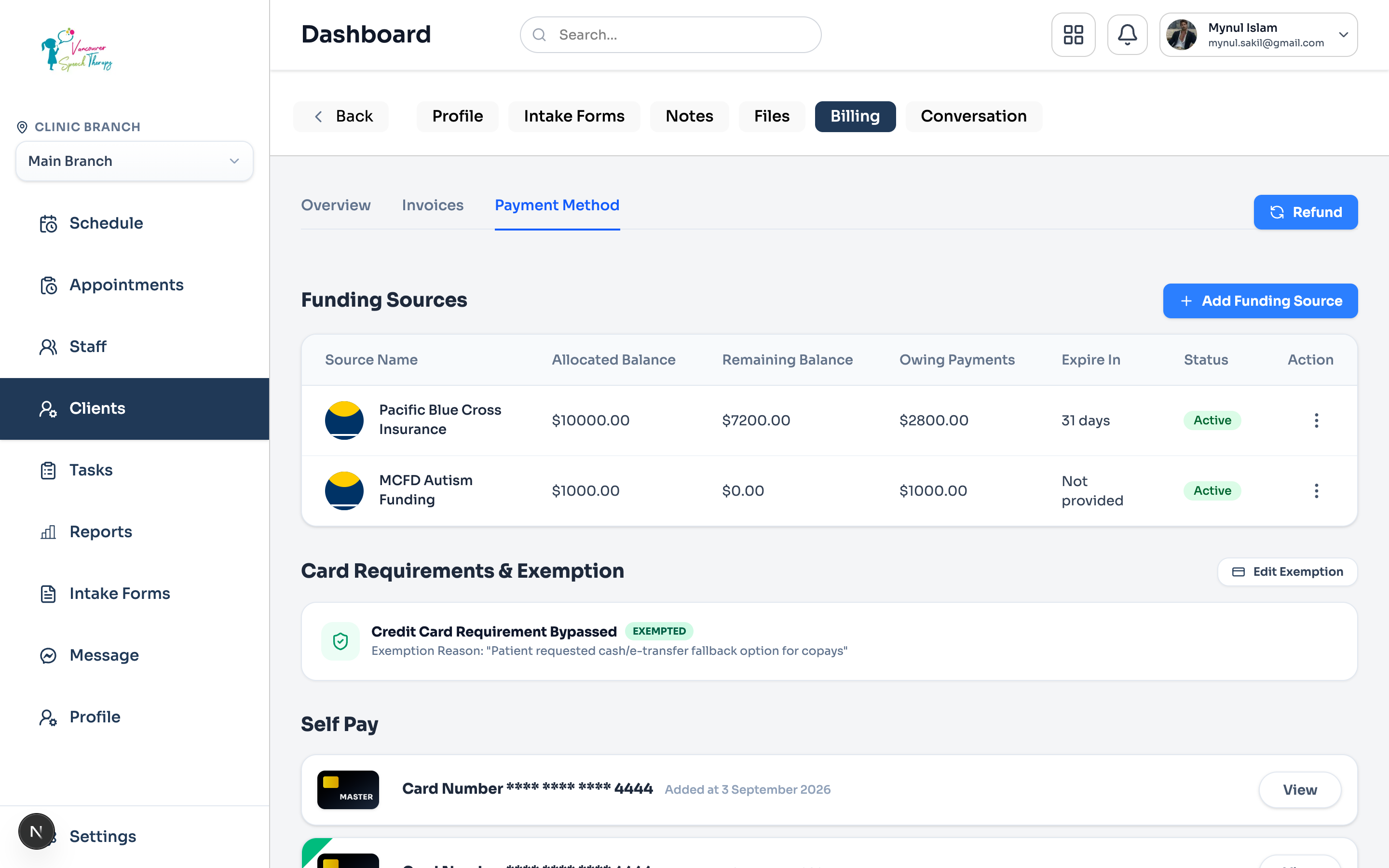
Task: View the card added 3 September 2026
Action: (1299, 790)
